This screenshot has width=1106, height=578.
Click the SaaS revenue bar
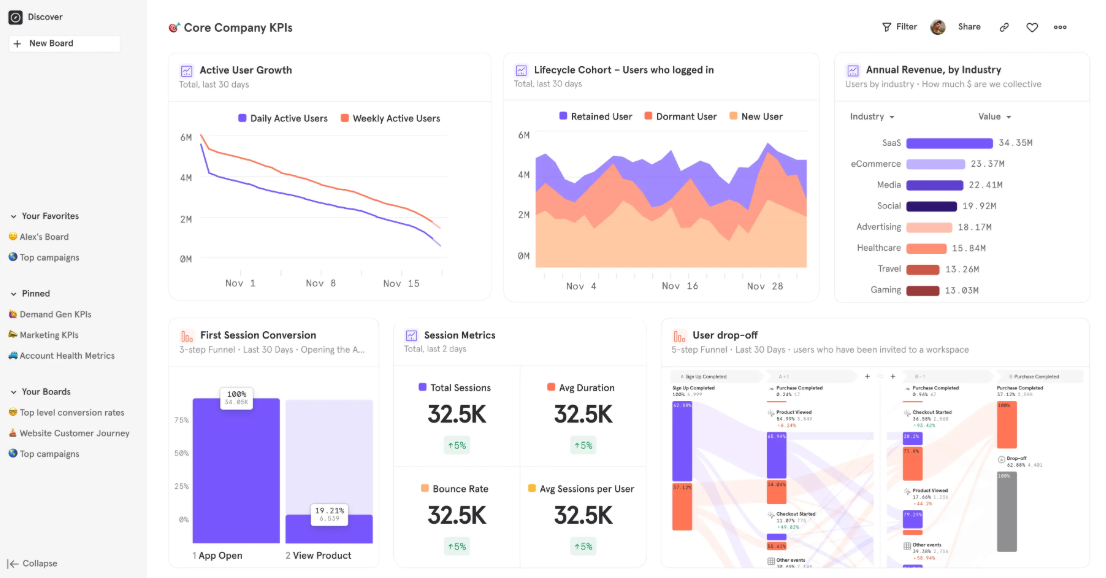click(x=949, y=143)
